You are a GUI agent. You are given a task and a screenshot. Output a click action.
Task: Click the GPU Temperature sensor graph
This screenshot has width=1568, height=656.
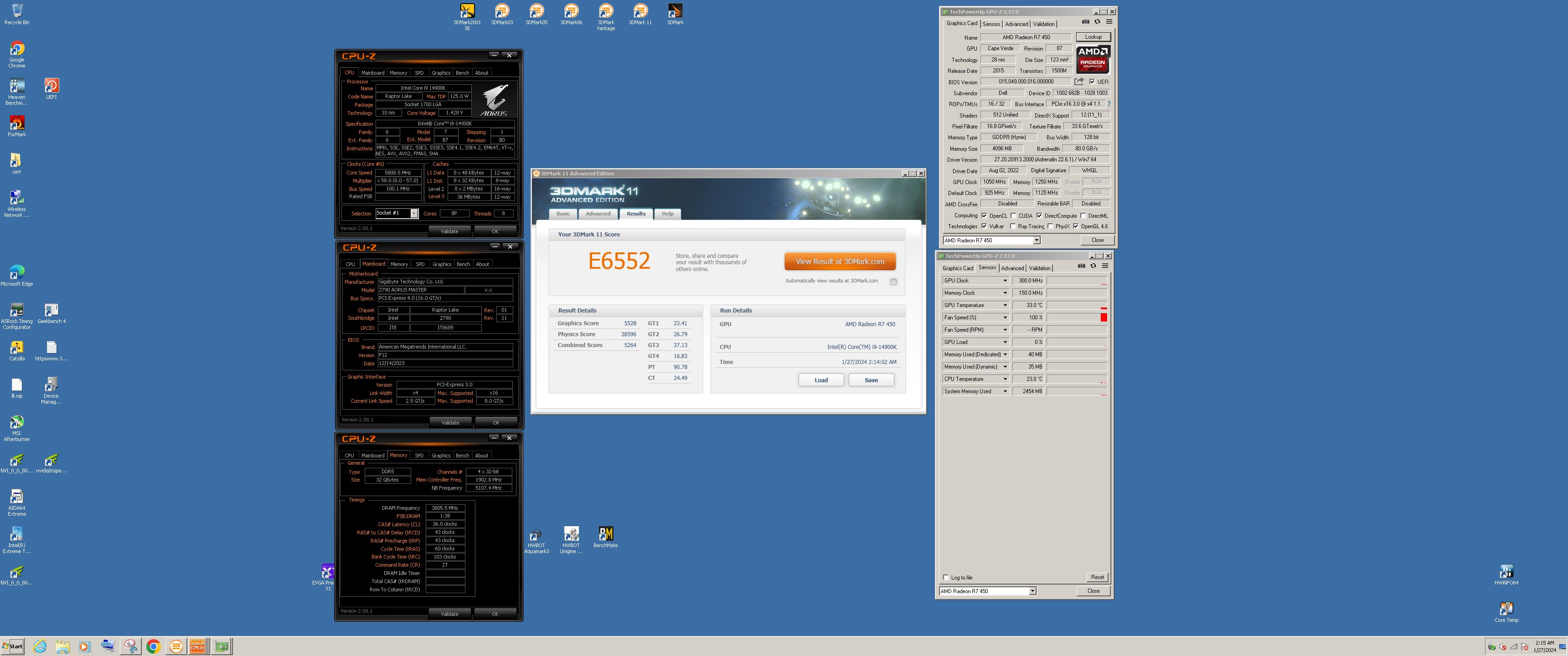1076,305
